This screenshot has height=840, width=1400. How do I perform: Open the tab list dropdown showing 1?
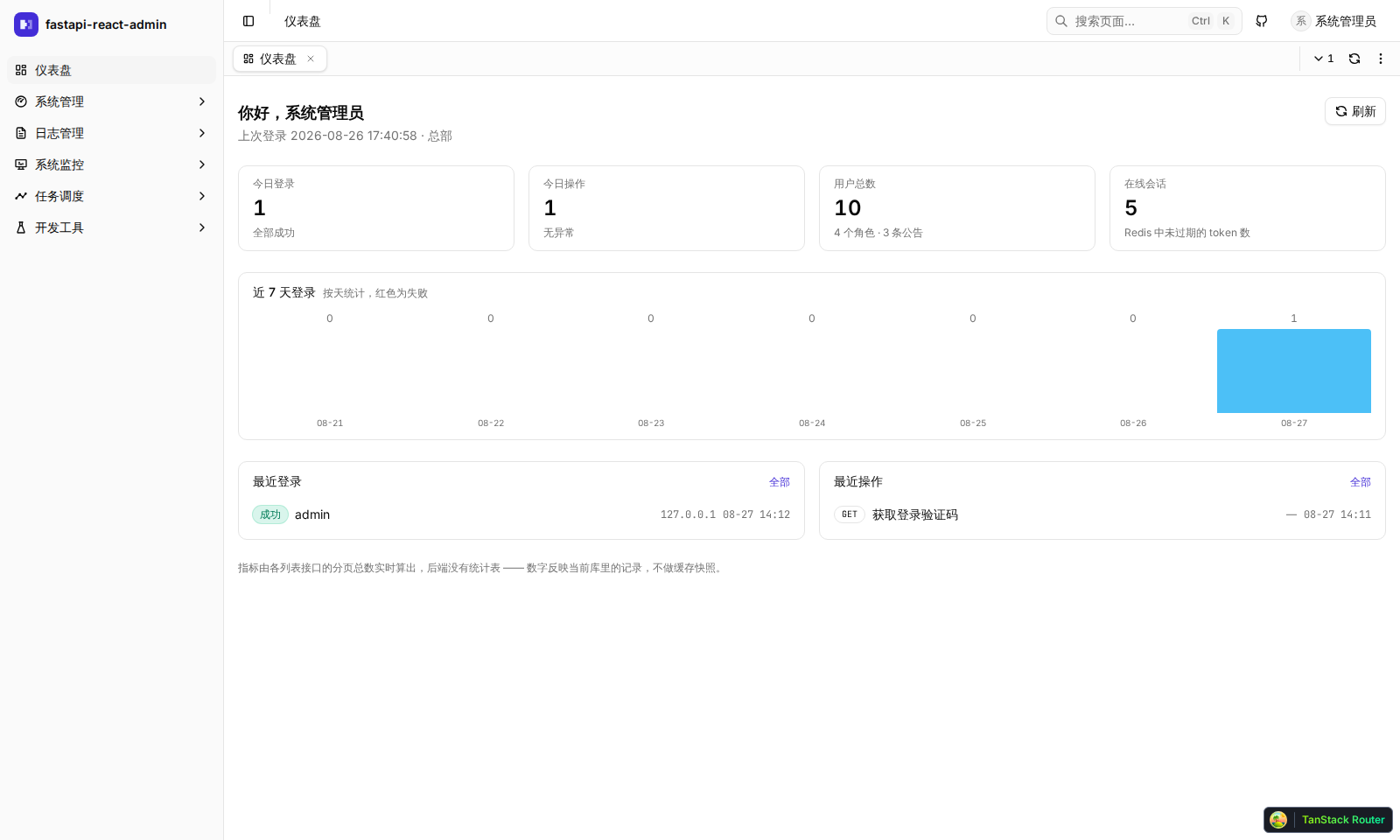tap(1324, 59)
